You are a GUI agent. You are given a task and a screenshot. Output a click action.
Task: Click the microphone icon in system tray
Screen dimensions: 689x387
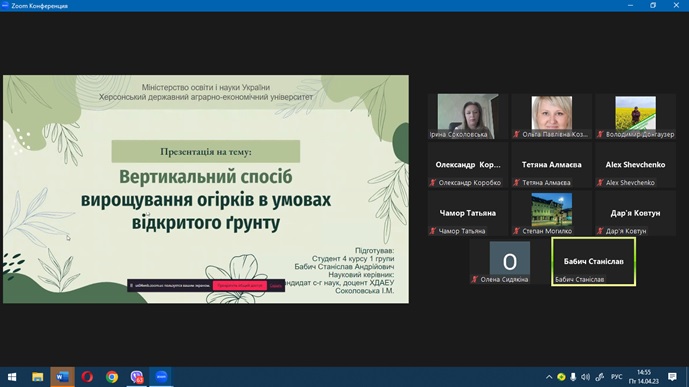pos(573,377)
